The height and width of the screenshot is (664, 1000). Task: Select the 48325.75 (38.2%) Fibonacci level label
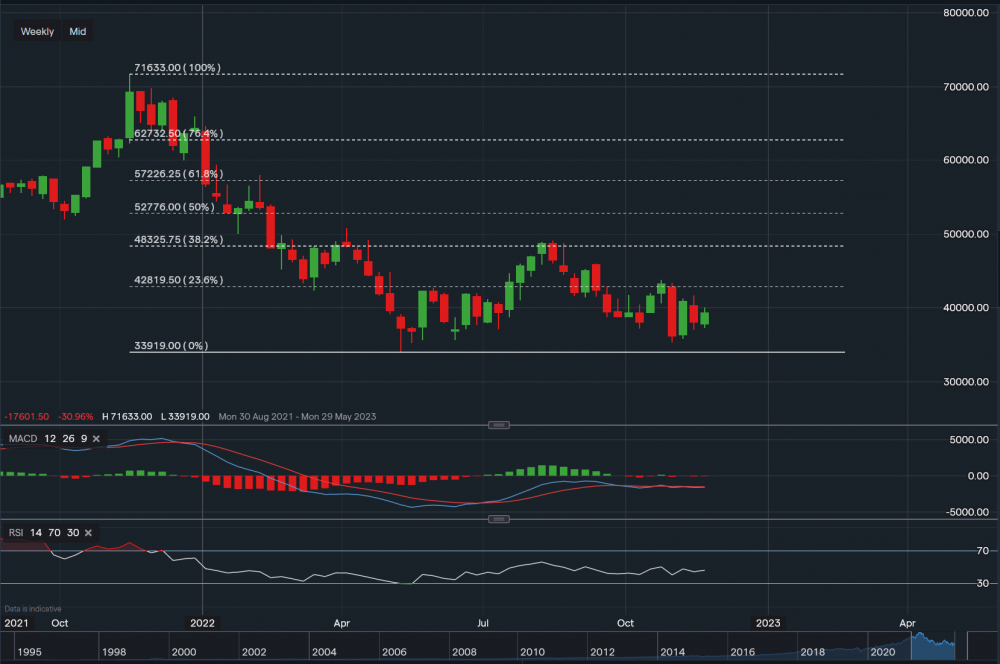point(178,240)
